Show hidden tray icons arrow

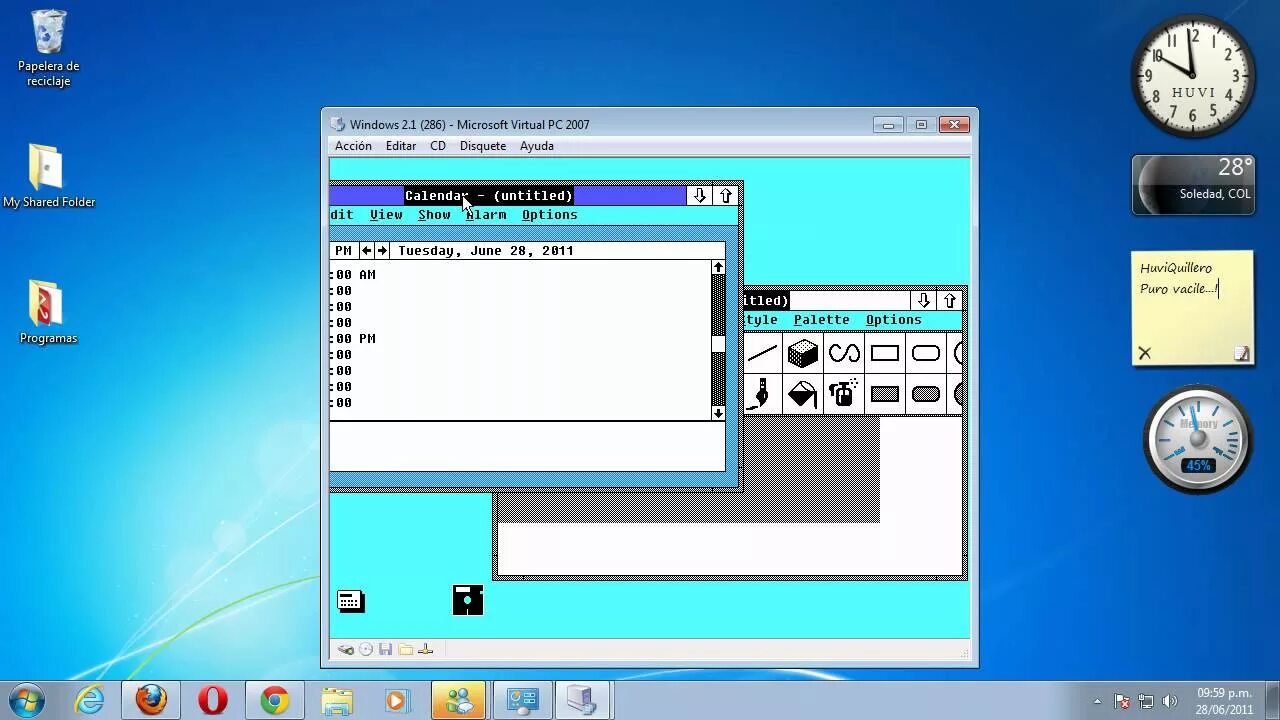click(1097, 701)
